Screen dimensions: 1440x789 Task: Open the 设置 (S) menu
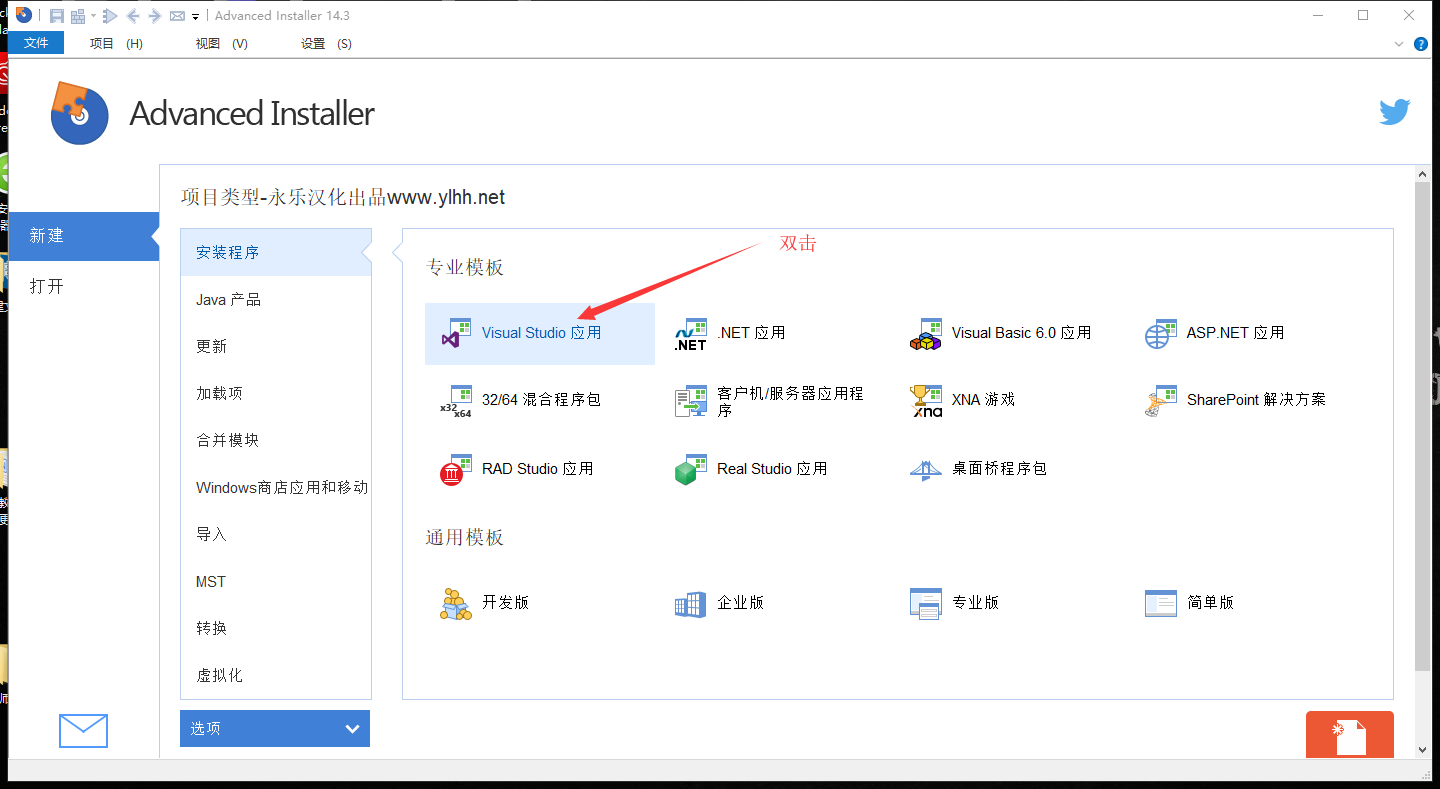(x=327, y=44)
